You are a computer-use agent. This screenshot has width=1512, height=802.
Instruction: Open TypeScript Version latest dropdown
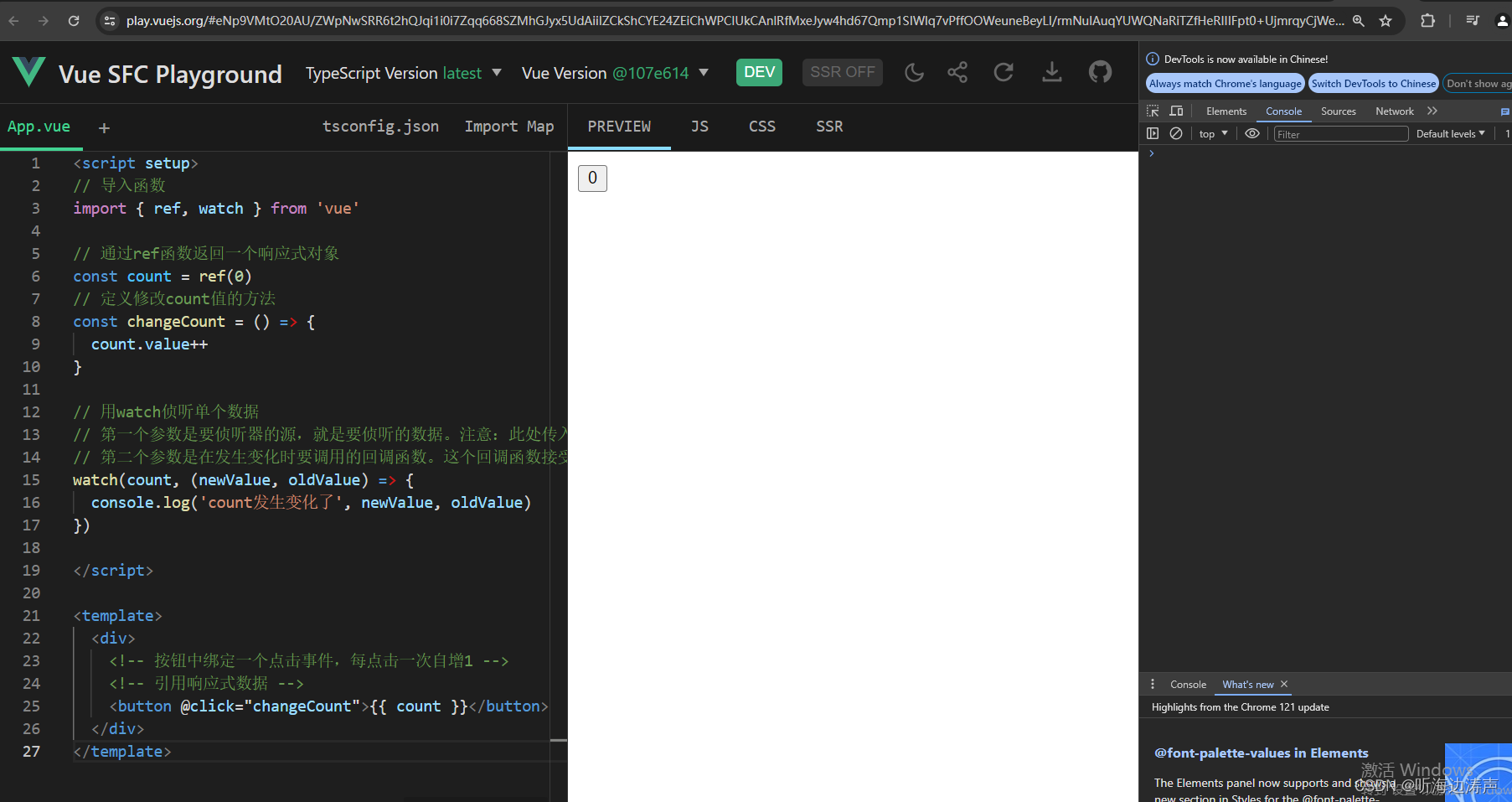click(x=403, y=73)
